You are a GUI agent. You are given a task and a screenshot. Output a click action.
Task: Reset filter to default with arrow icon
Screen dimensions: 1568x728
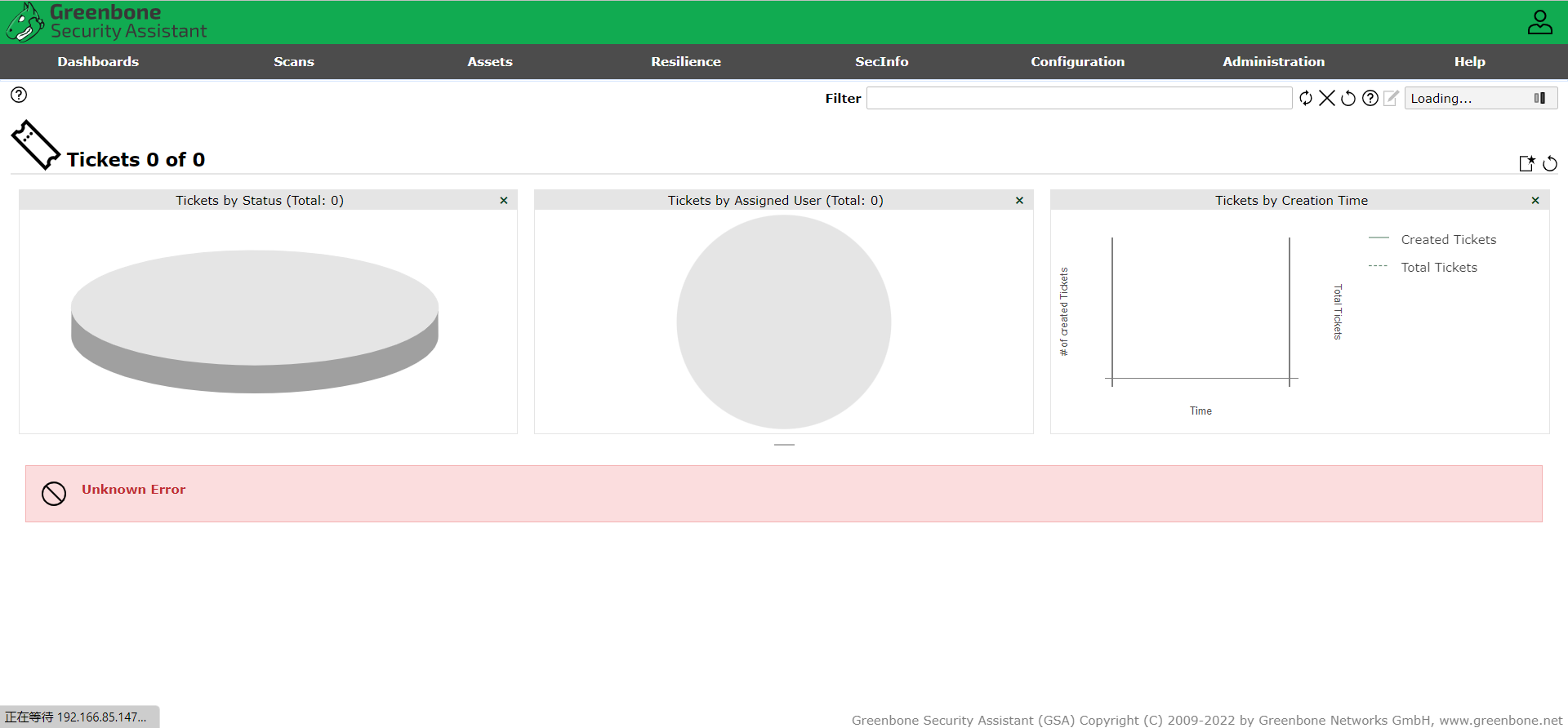[1348, 98]
